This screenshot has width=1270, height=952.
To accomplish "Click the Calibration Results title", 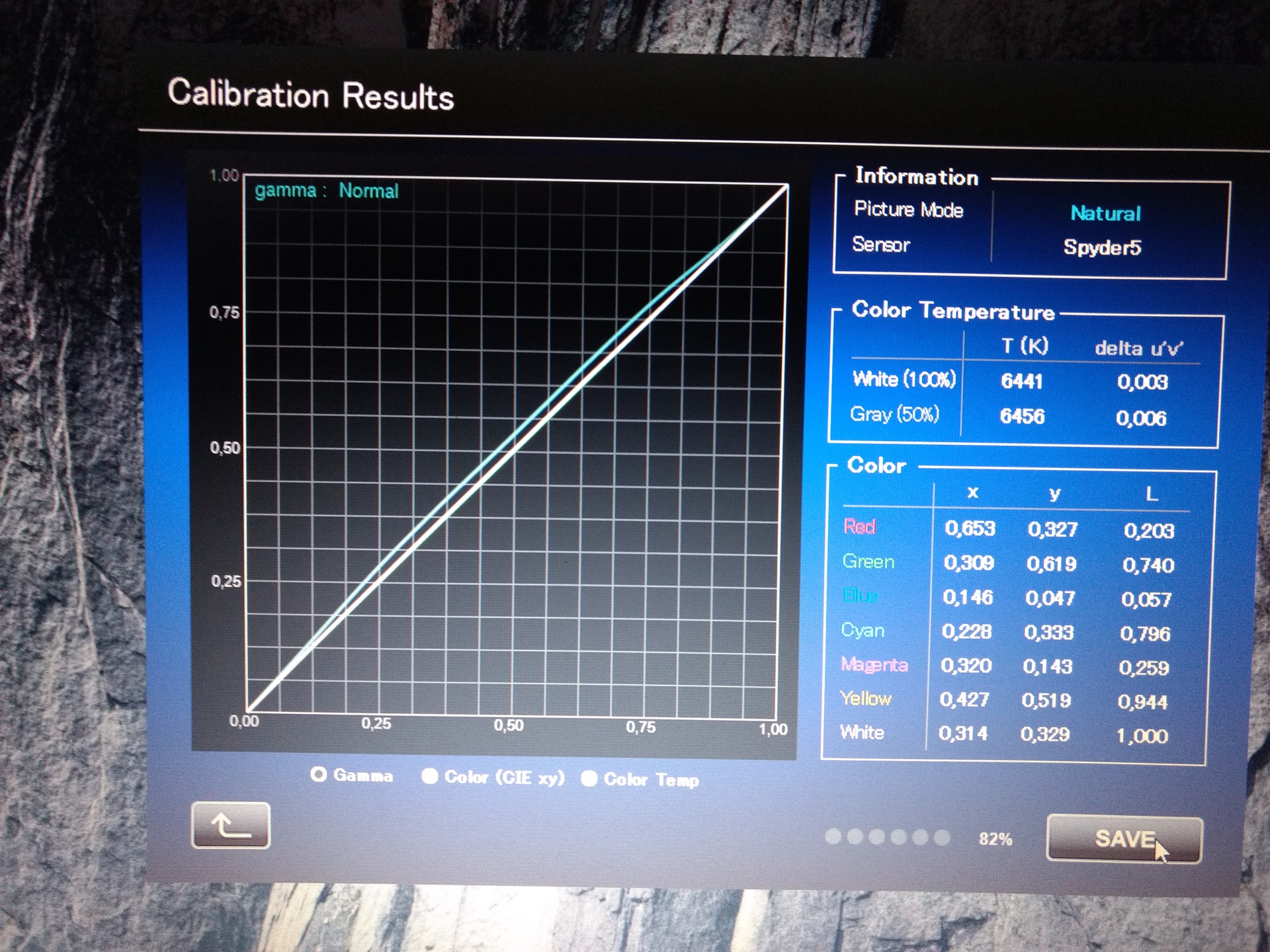I will point(311,95).
